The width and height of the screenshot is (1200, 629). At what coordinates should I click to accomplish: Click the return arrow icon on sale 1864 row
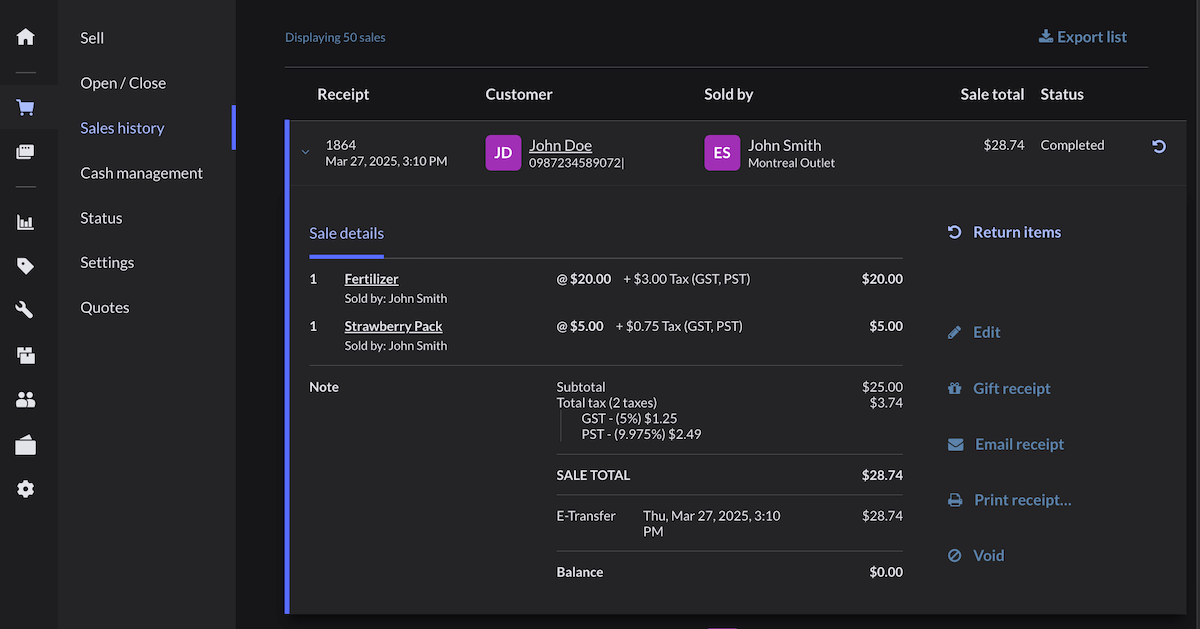click(x=1159, y=146)
